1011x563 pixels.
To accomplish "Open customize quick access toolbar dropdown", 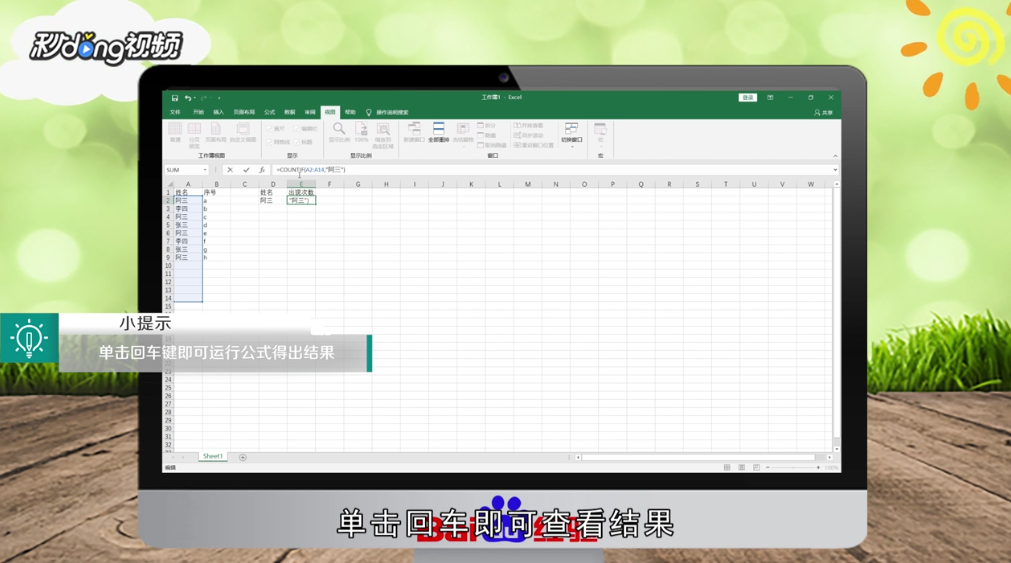I will pyautogui.click(x=219, y=98).
